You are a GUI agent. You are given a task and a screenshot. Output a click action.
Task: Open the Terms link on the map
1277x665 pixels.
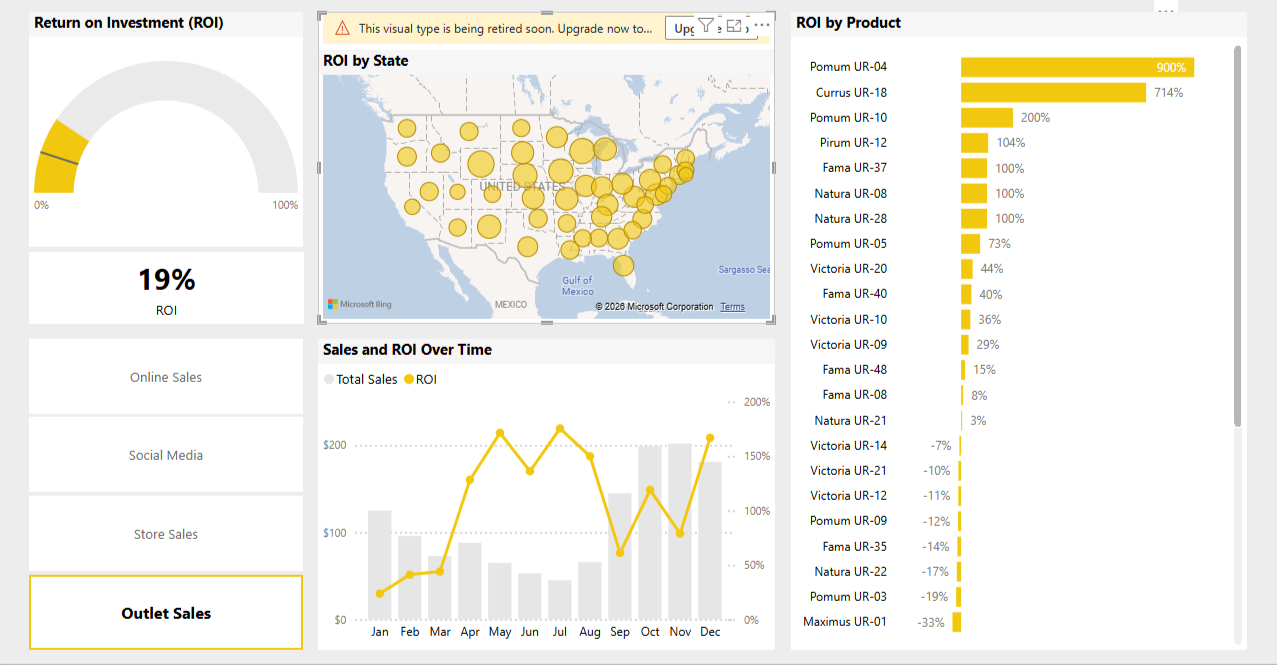732,307
